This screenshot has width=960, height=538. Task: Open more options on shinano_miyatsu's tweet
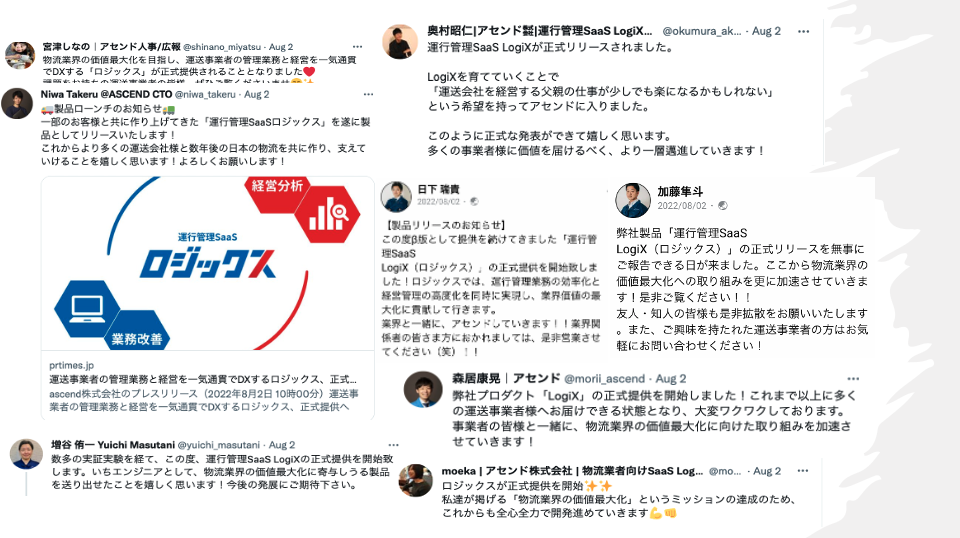click(358, 47)
